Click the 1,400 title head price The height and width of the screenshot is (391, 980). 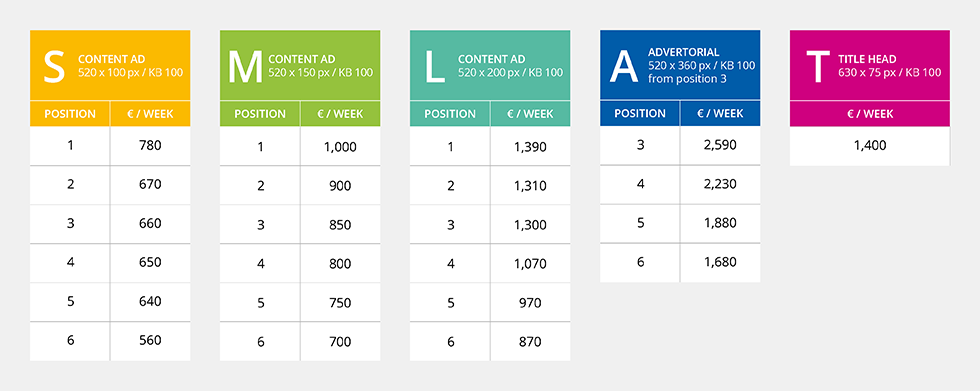tap(870, 146)
